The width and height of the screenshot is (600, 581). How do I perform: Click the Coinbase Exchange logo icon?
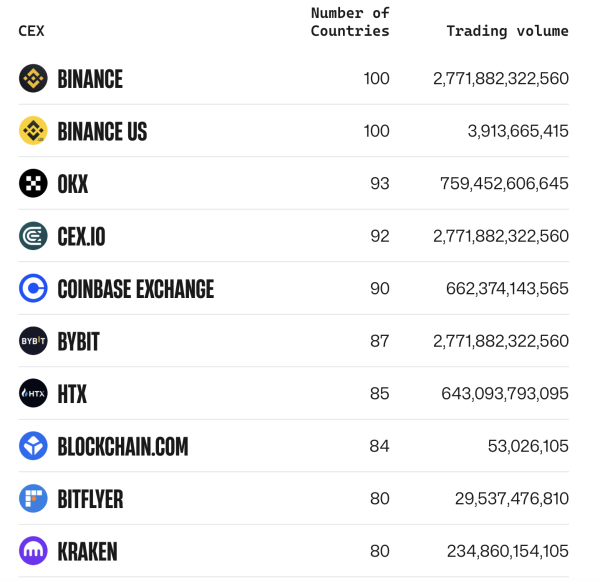click(33, 289)
